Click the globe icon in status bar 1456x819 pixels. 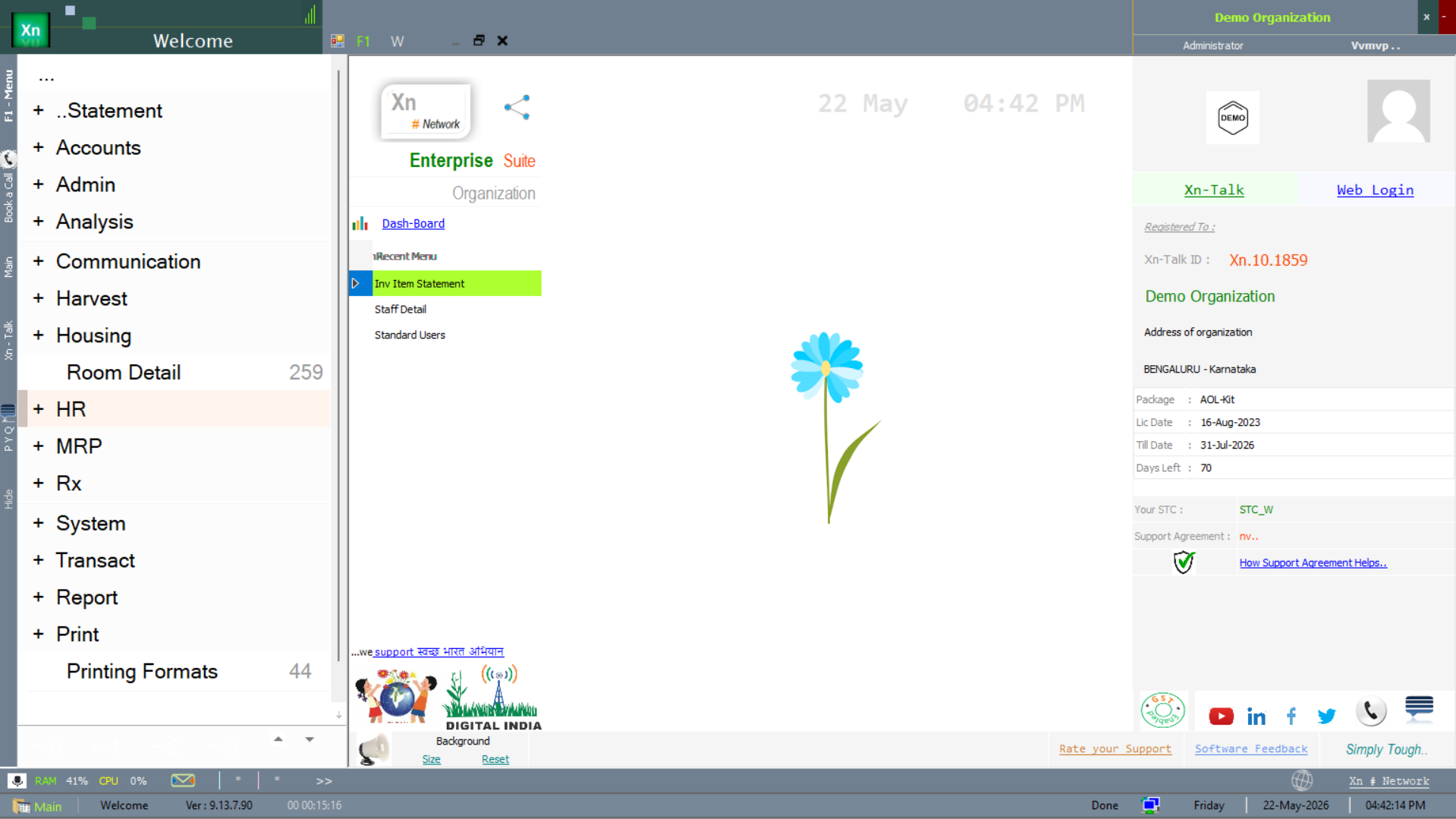[1302, 780]
